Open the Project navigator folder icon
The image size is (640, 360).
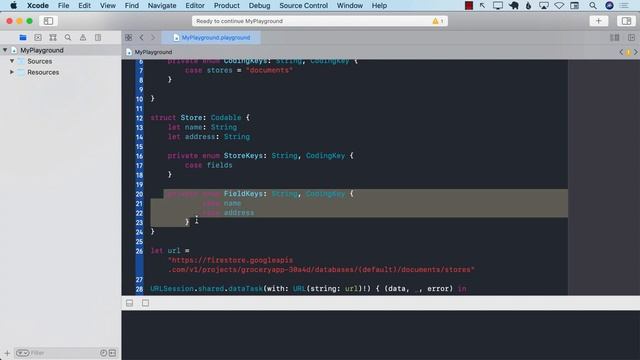point(23,38)
